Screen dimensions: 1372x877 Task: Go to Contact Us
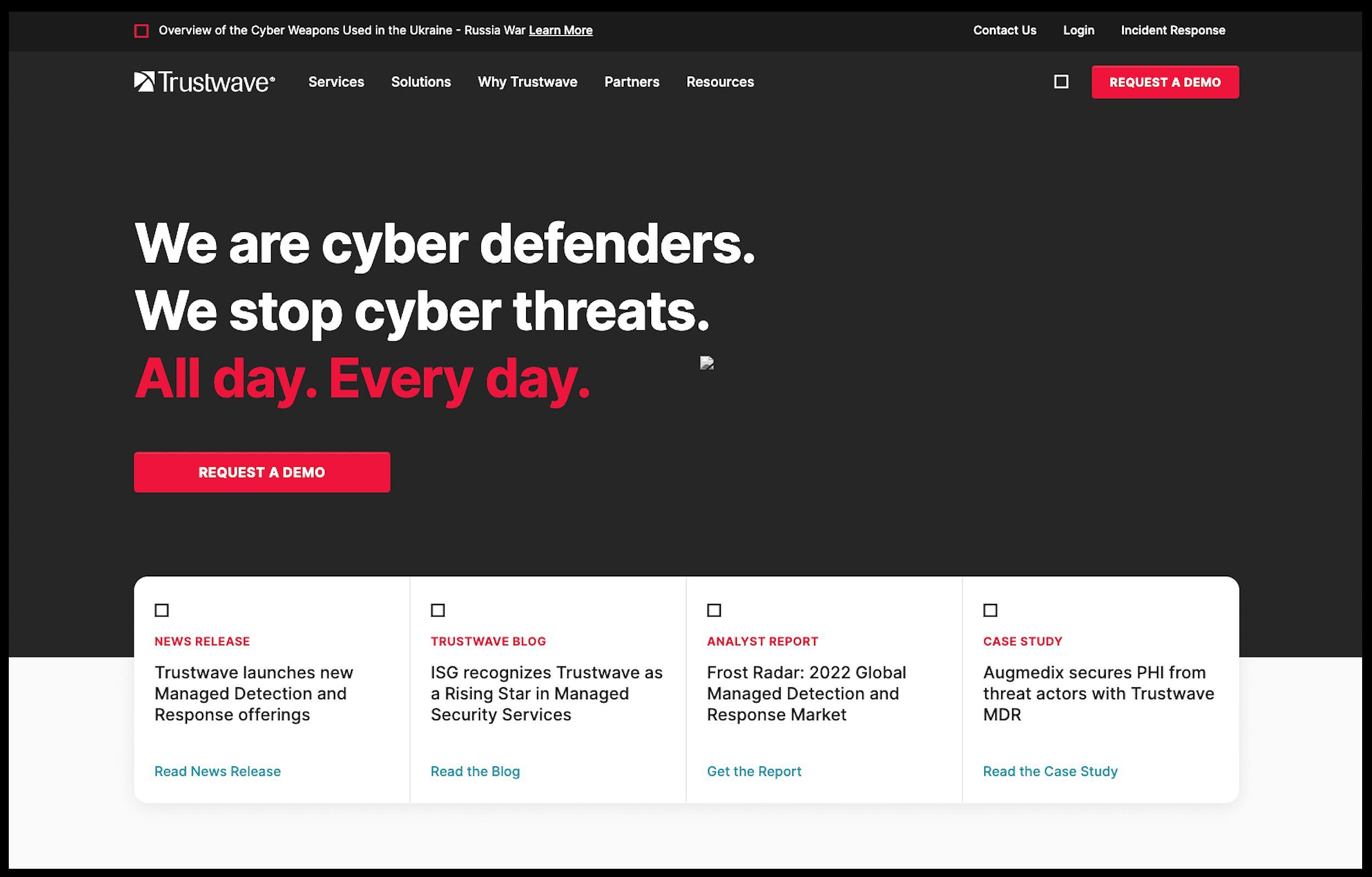click(1004, 30)
